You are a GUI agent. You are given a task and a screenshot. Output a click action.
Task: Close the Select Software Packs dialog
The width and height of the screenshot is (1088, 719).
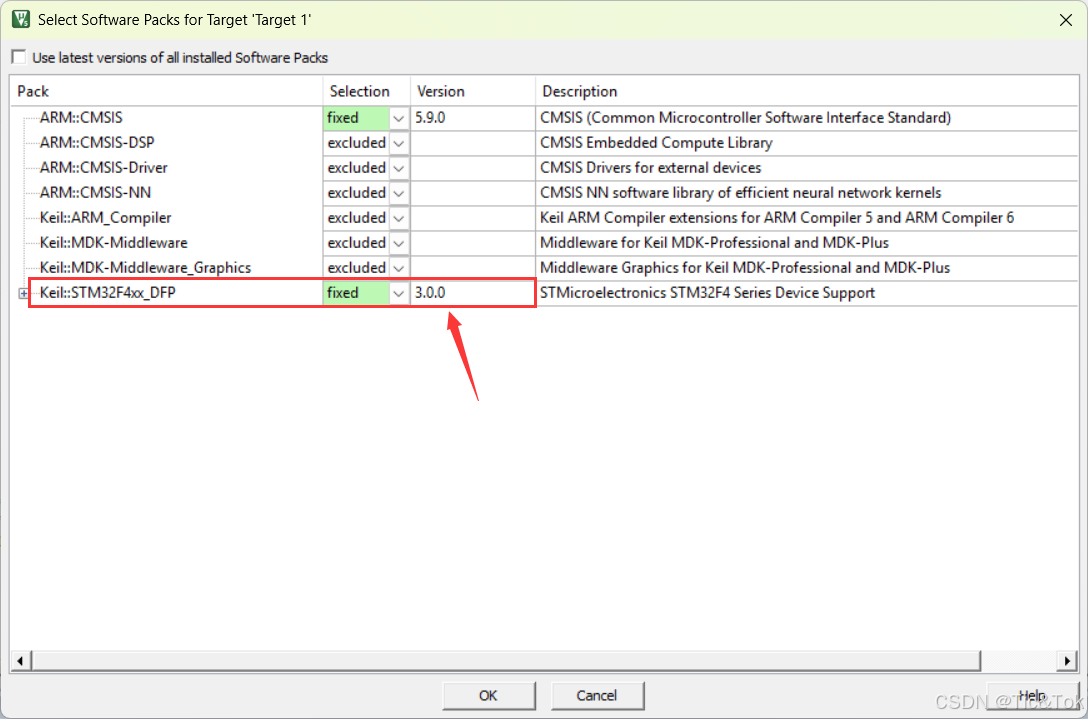point(1065,20)
